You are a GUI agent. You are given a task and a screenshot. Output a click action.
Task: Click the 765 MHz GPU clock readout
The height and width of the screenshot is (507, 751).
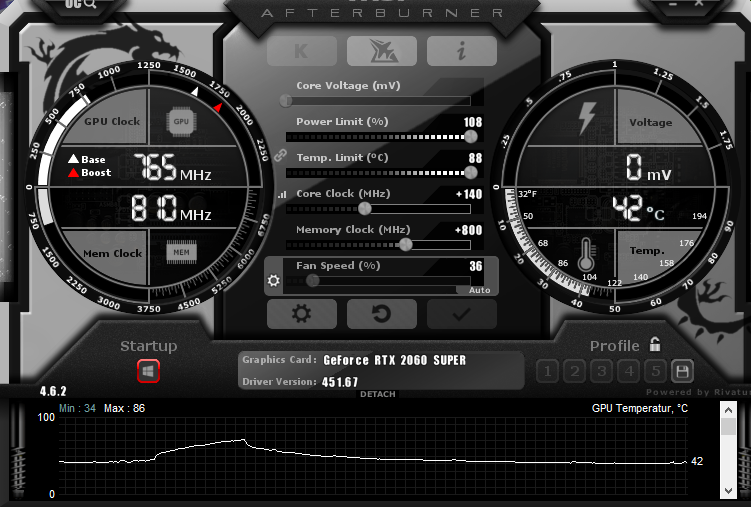(172, 168)
